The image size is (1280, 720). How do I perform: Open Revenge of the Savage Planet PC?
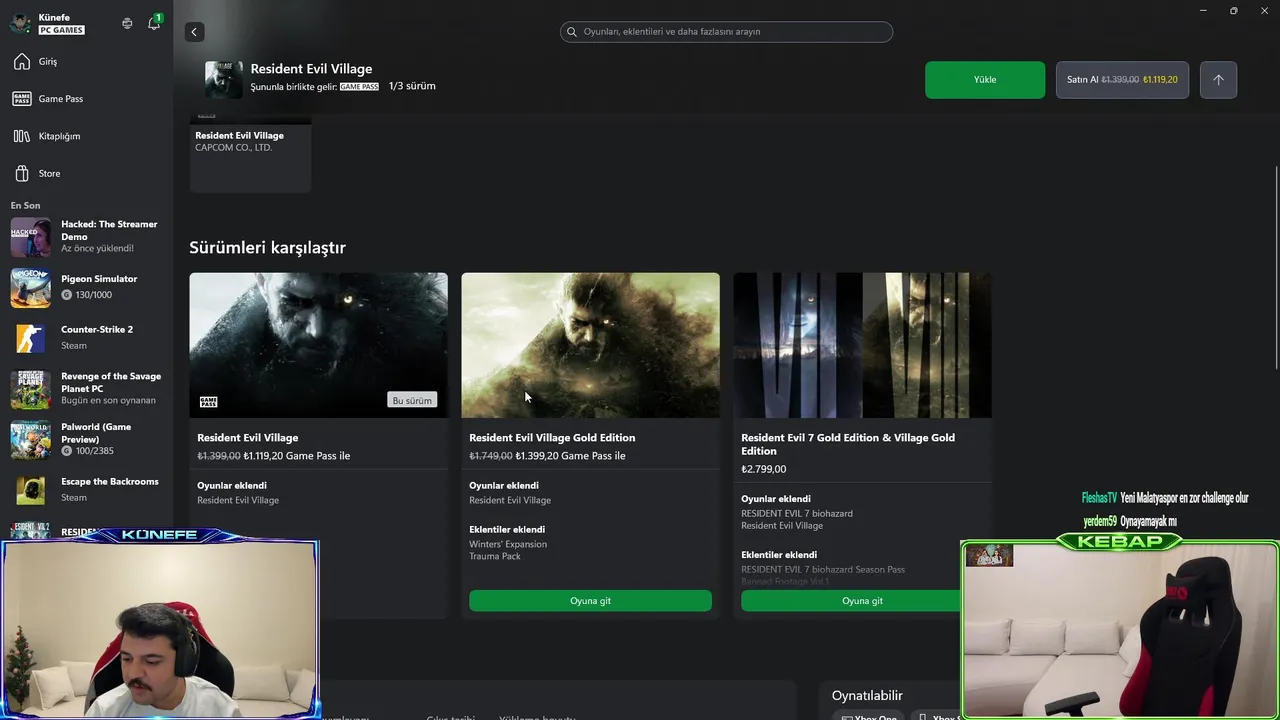coord(86,389)
